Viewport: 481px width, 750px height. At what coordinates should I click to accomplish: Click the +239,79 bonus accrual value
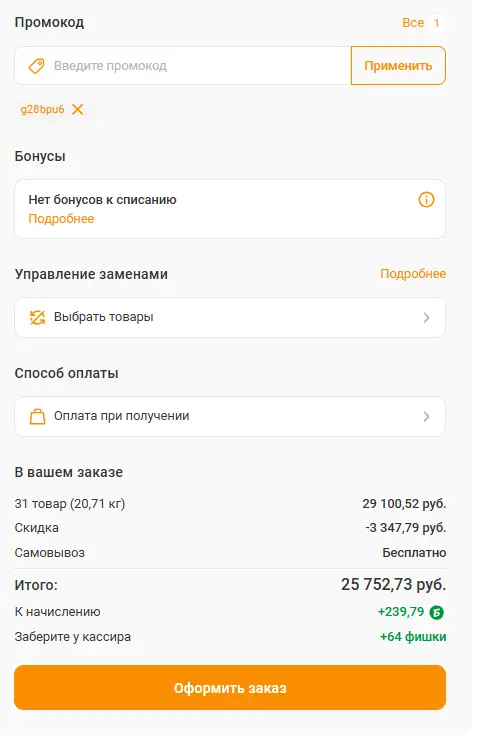pos(401,612)
